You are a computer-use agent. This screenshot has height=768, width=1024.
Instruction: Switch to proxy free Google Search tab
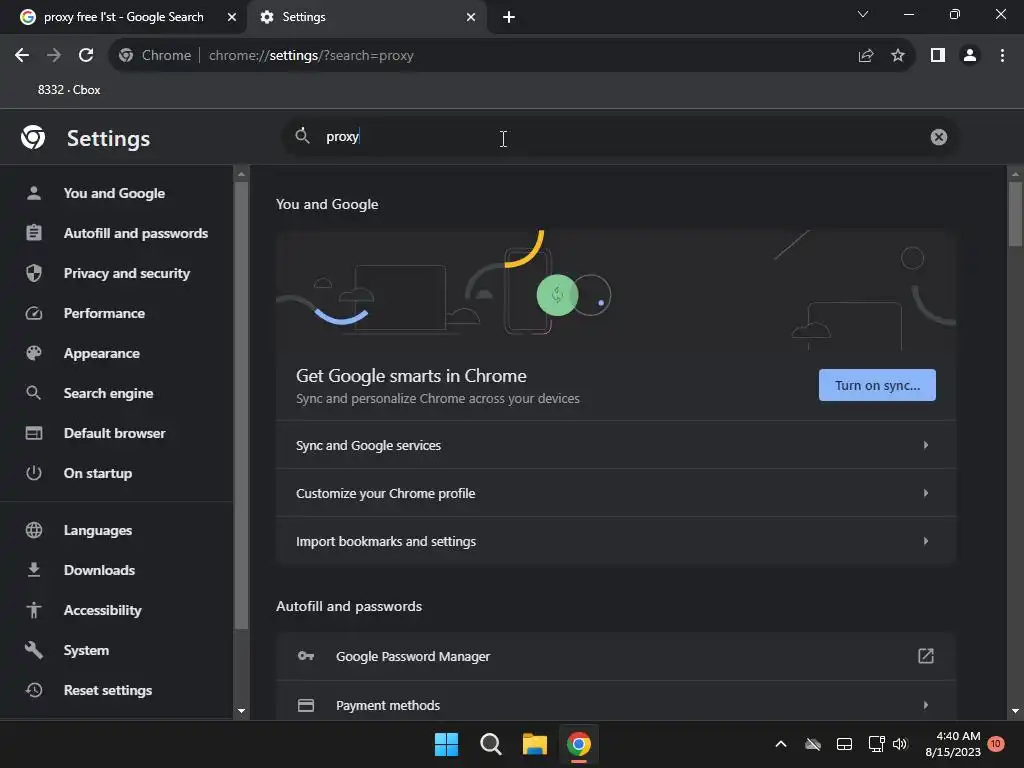coord(123,17)
